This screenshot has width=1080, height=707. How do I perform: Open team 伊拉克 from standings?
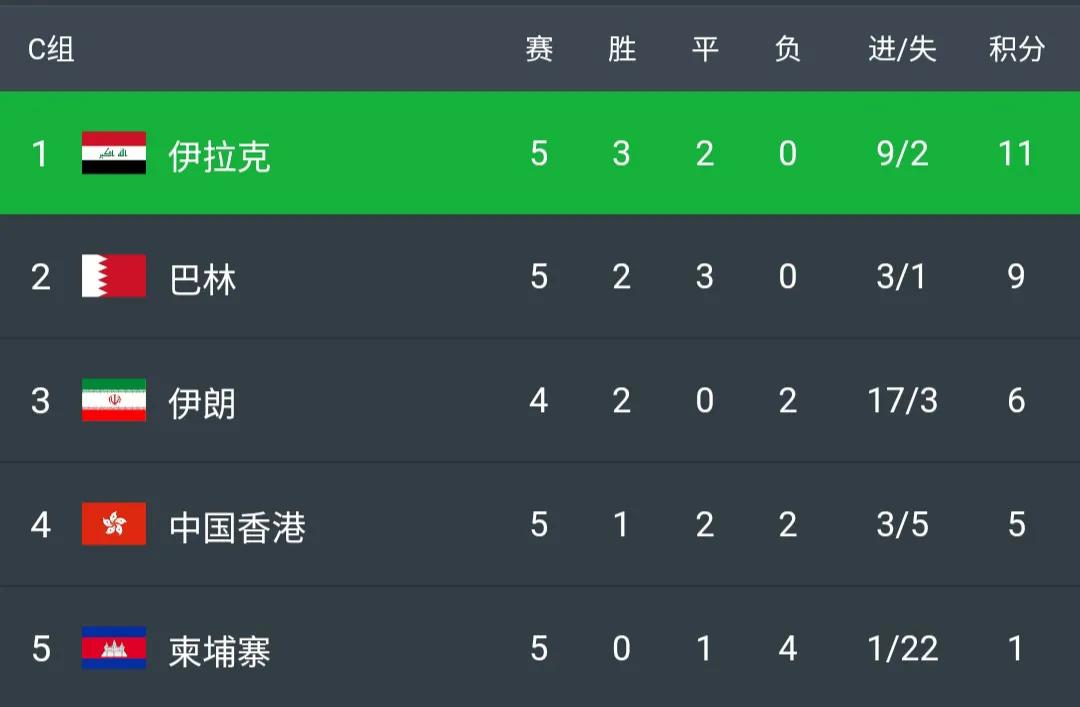click(x=219, y=155)
